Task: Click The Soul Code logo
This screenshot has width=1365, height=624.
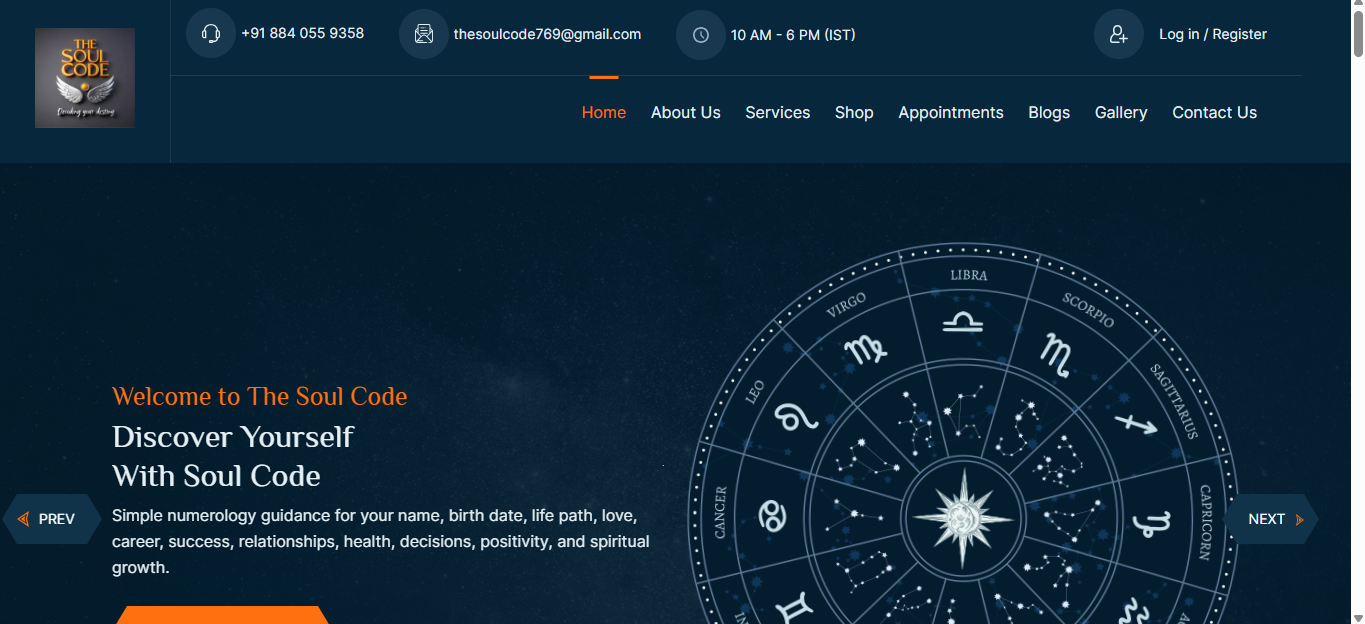Action: 85,78
